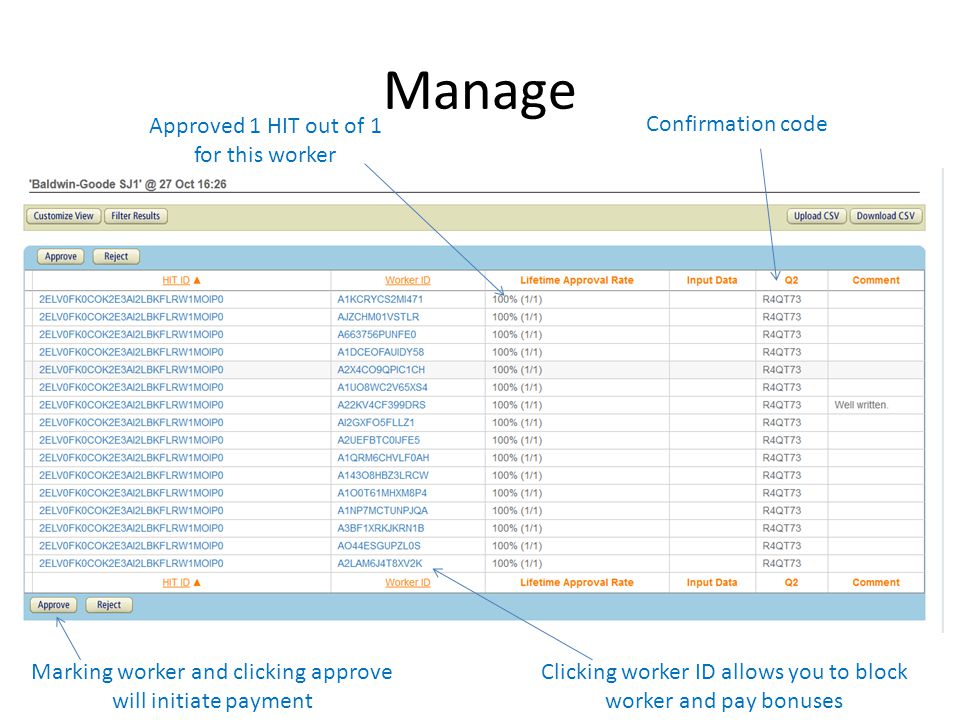
Task: Click the Q2 column header
Action: coord(792,280)
